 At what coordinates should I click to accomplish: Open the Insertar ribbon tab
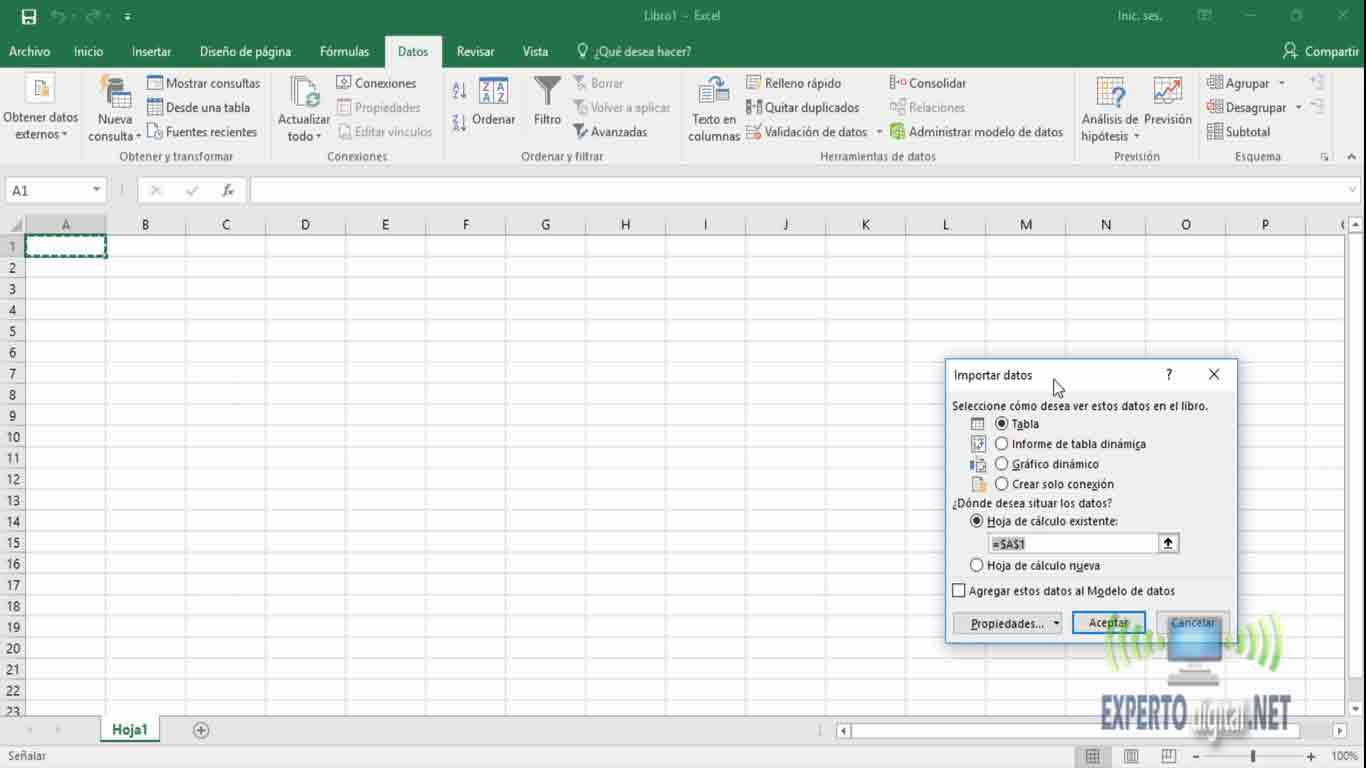(151, 51)
